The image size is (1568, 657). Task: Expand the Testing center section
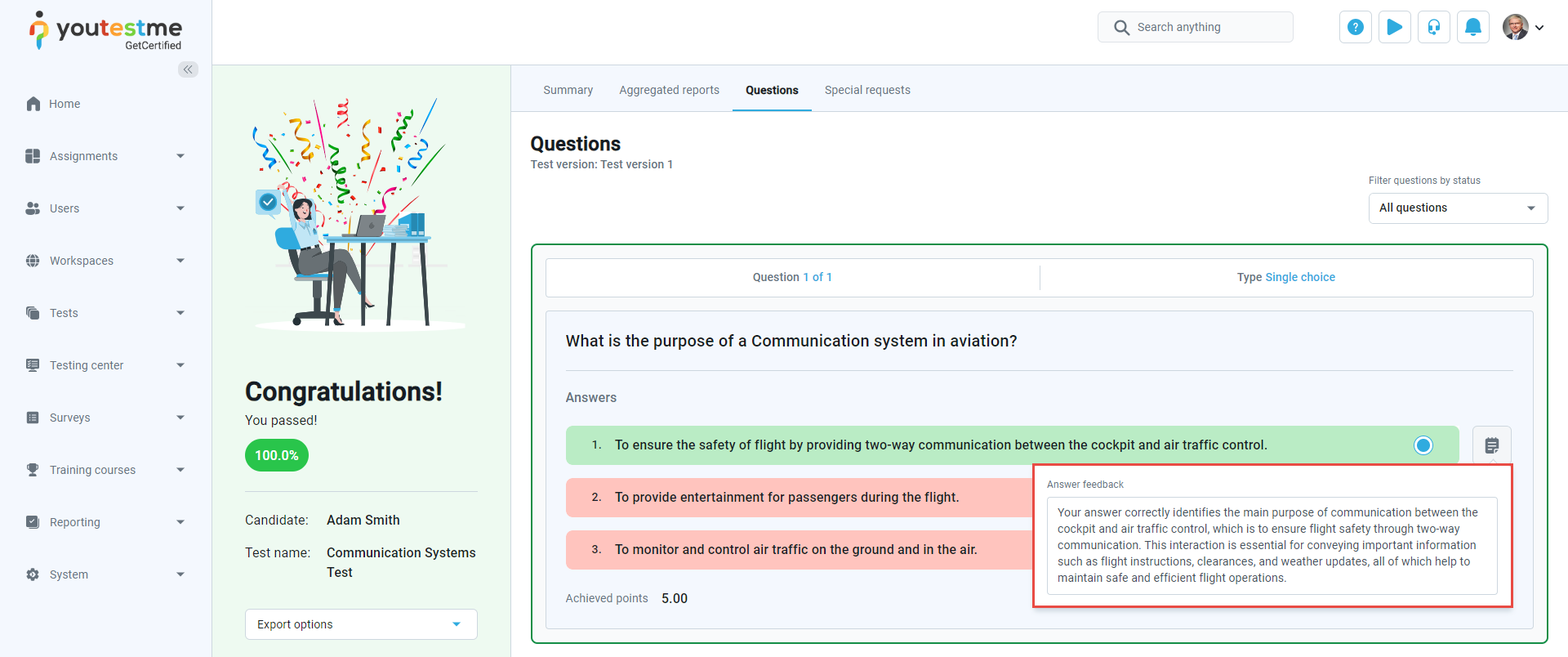pyautogui.click(x=105, y=365)
